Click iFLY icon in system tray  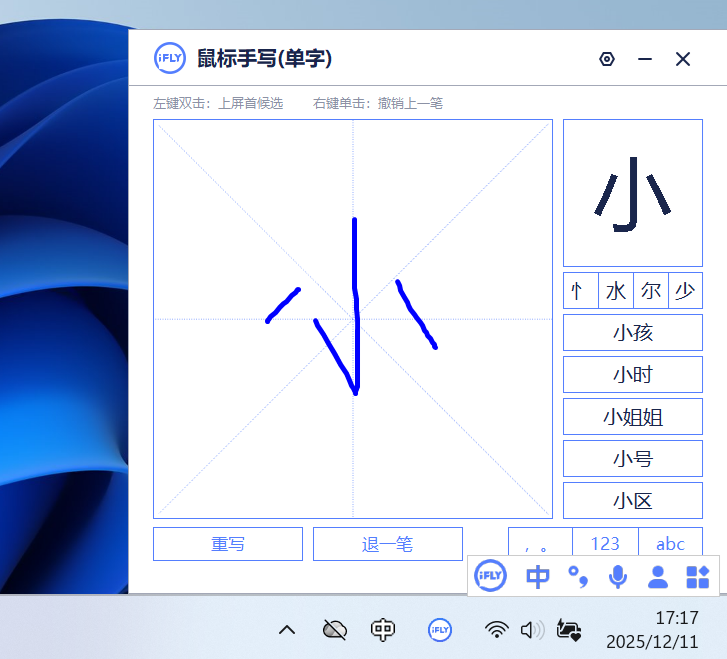(x=439, y=629)
